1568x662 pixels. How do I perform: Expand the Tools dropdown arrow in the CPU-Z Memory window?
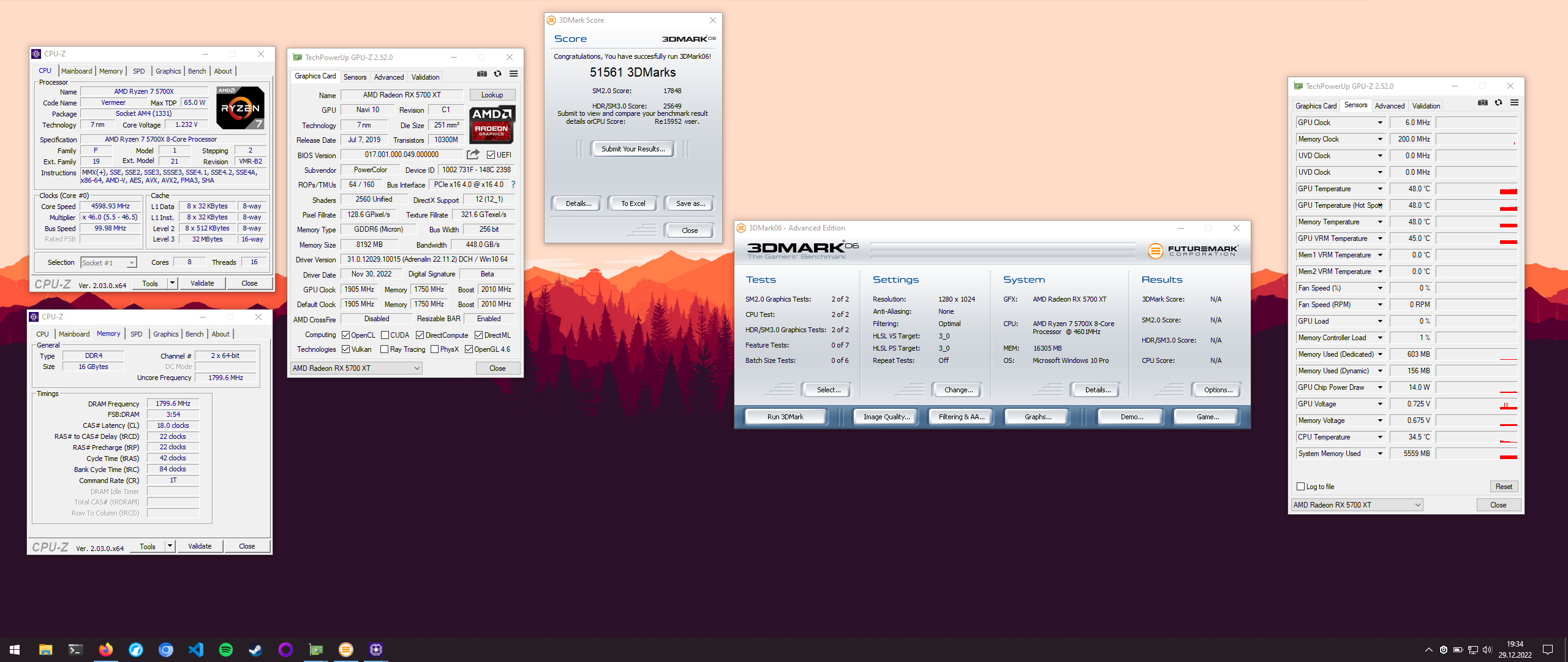tap(170, 546)
